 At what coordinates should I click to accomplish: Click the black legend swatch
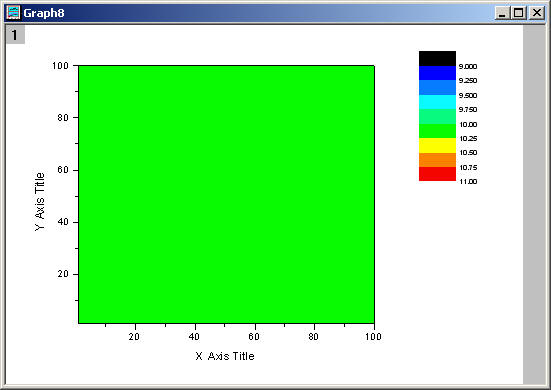click(437, 58)
